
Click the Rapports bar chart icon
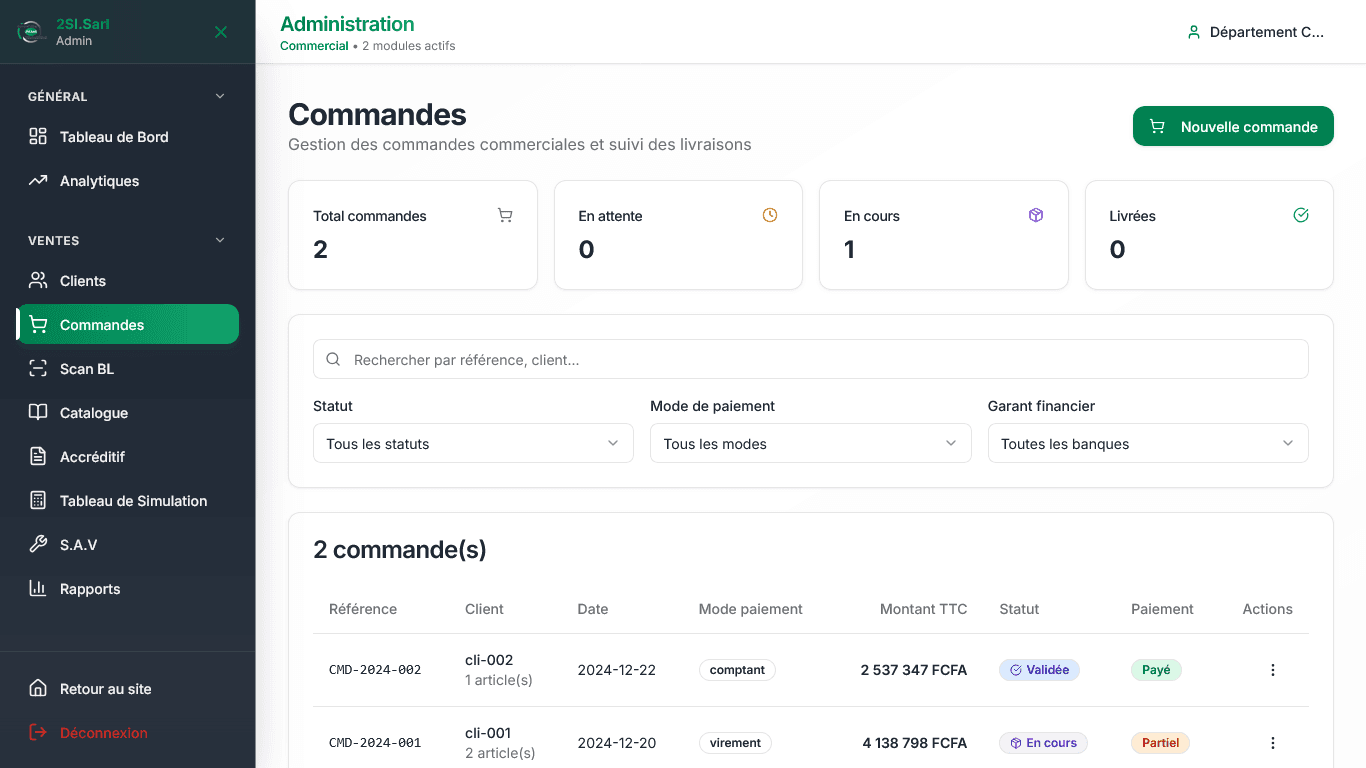38,588
